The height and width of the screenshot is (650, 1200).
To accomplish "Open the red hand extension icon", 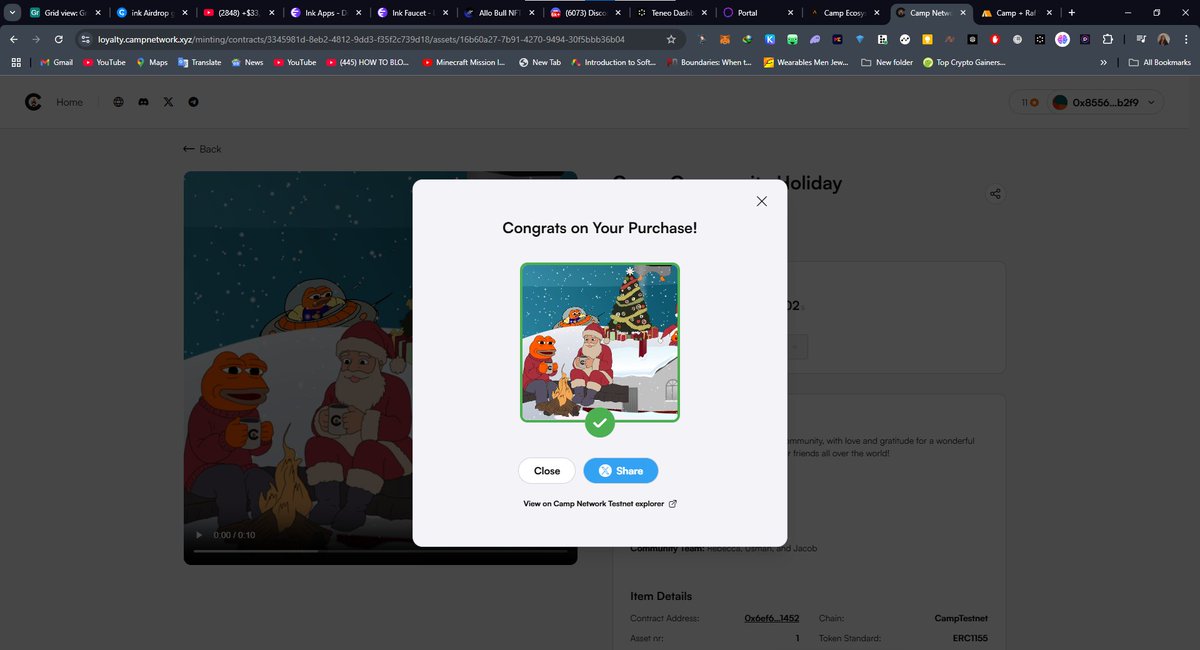I will pos(995,39).
